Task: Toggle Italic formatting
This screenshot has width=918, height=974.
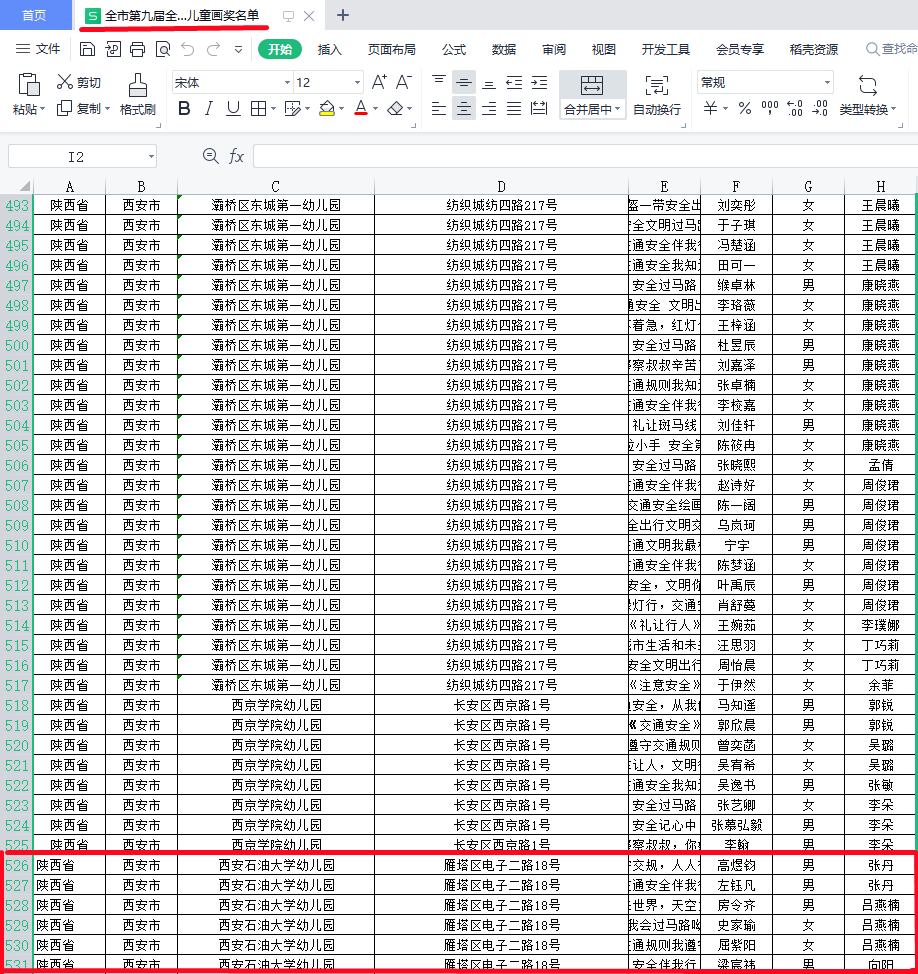Action: click(209, 109)
